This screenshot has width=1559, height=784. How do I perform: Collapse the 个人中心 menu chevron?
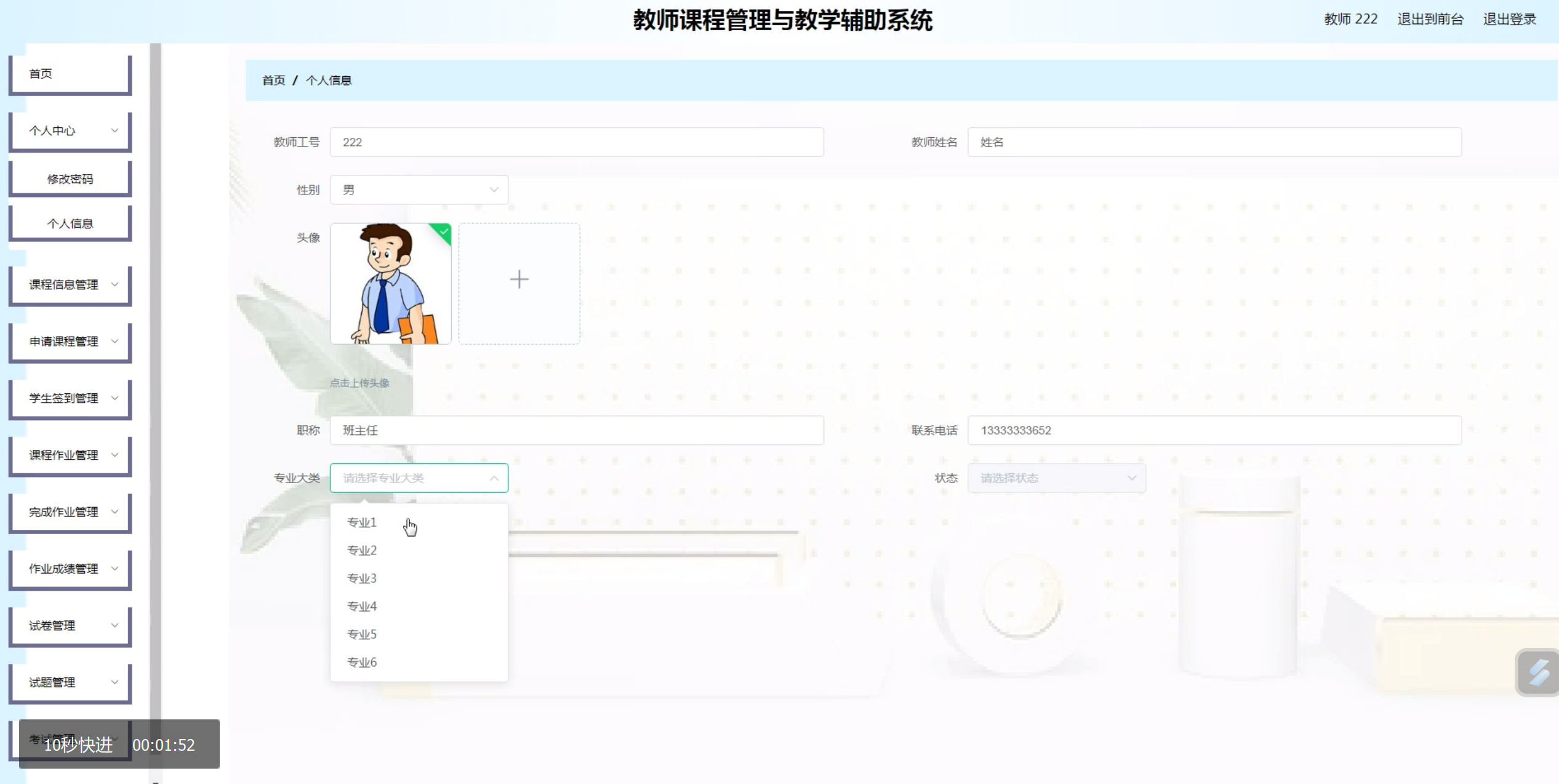[x=114, y=130]
